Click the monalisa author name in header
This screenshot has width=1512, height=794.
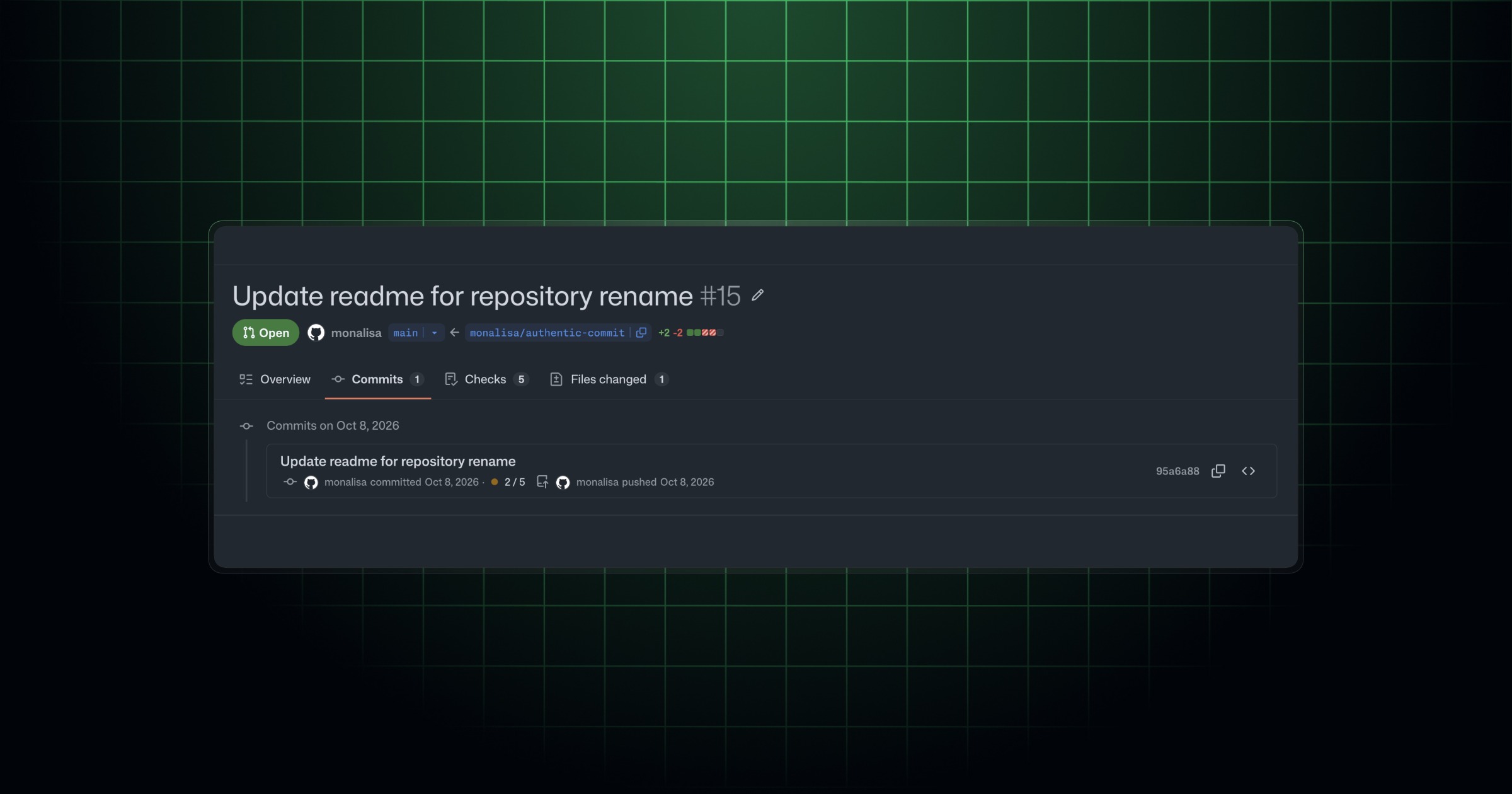(356, 333)
